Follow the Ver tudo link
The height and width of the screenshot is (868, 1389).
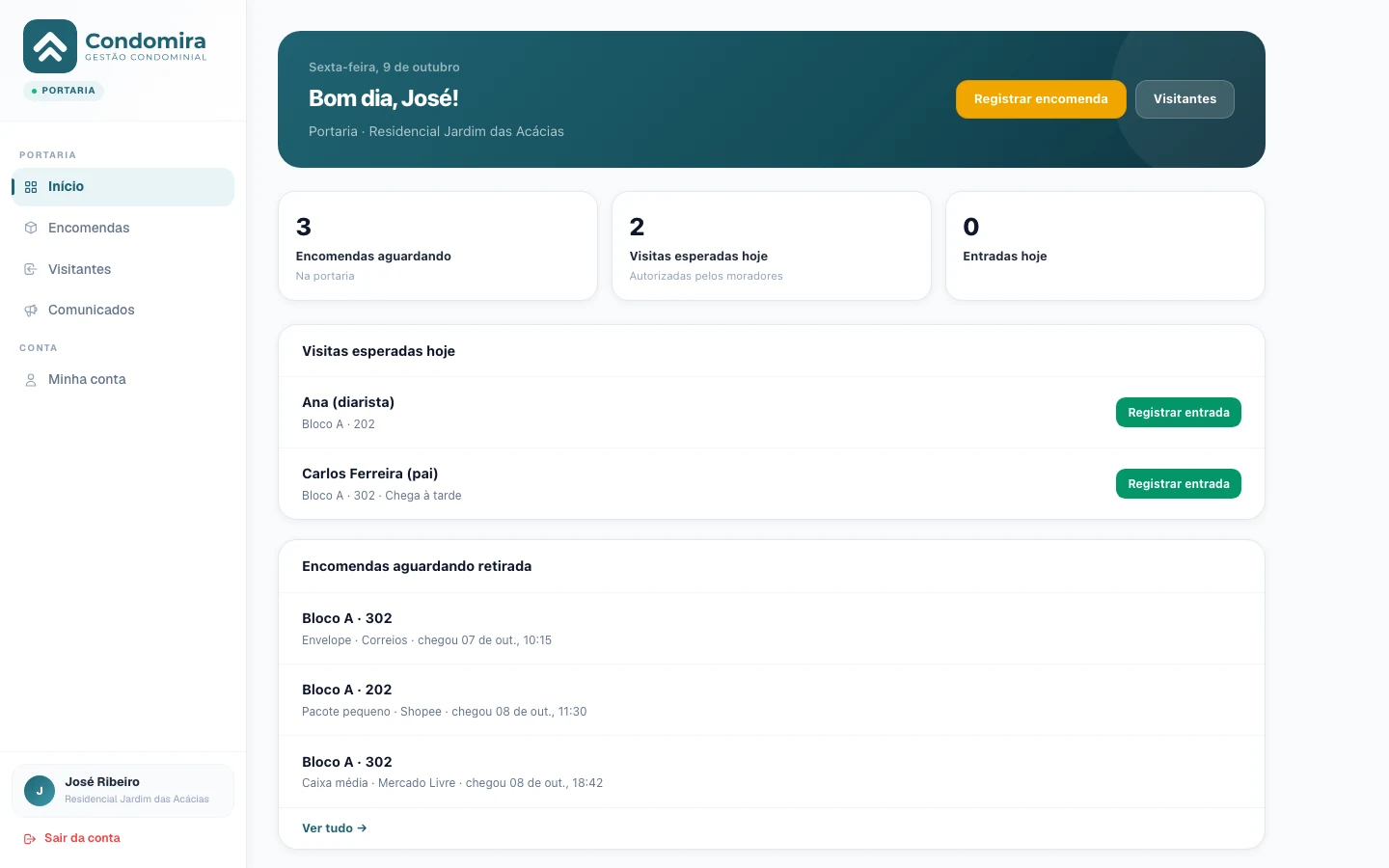click(334, 828)
